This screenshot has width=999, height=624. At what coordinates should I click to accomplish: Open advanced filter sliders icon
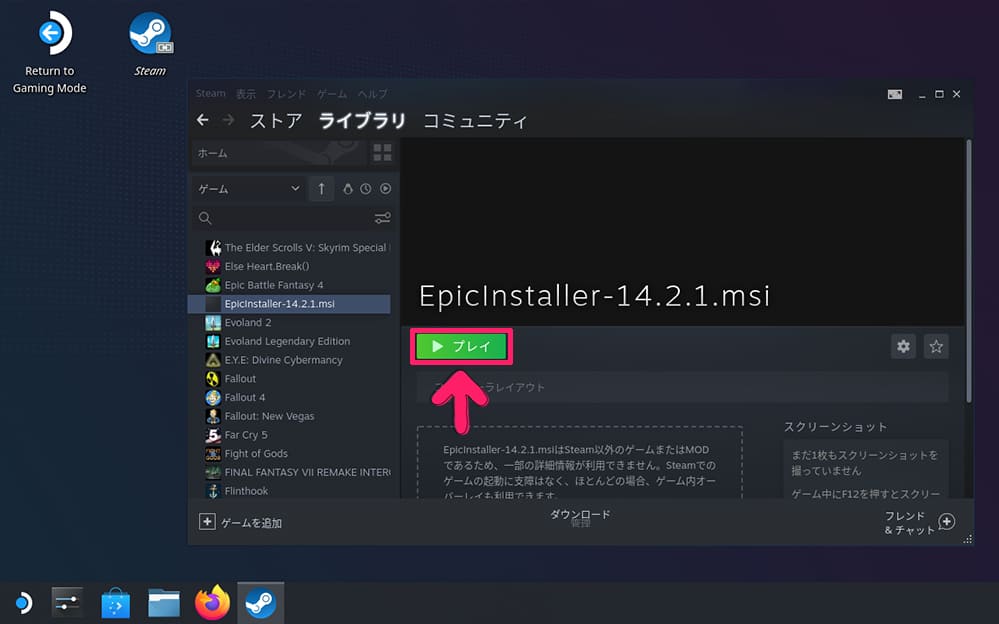[382, 218]
